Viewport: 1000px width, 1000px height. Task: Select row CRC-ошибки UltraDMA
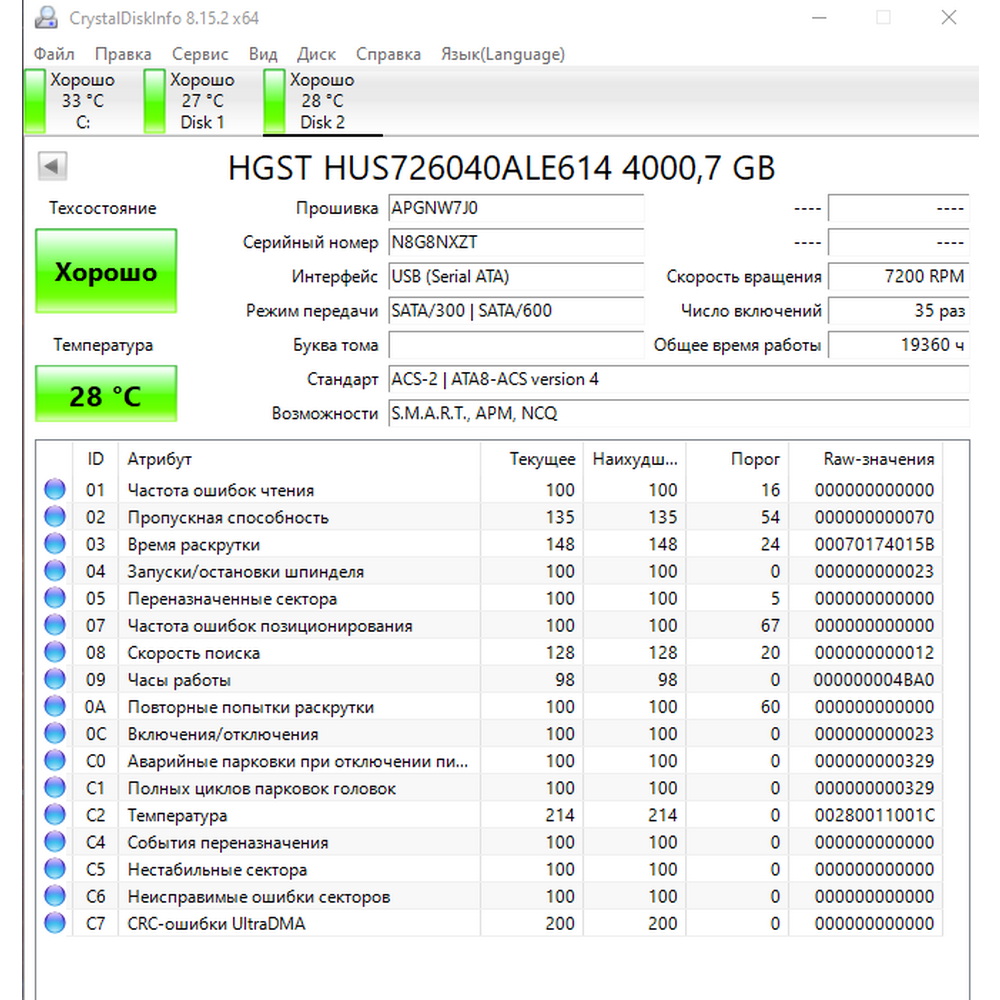coord(489,923)
